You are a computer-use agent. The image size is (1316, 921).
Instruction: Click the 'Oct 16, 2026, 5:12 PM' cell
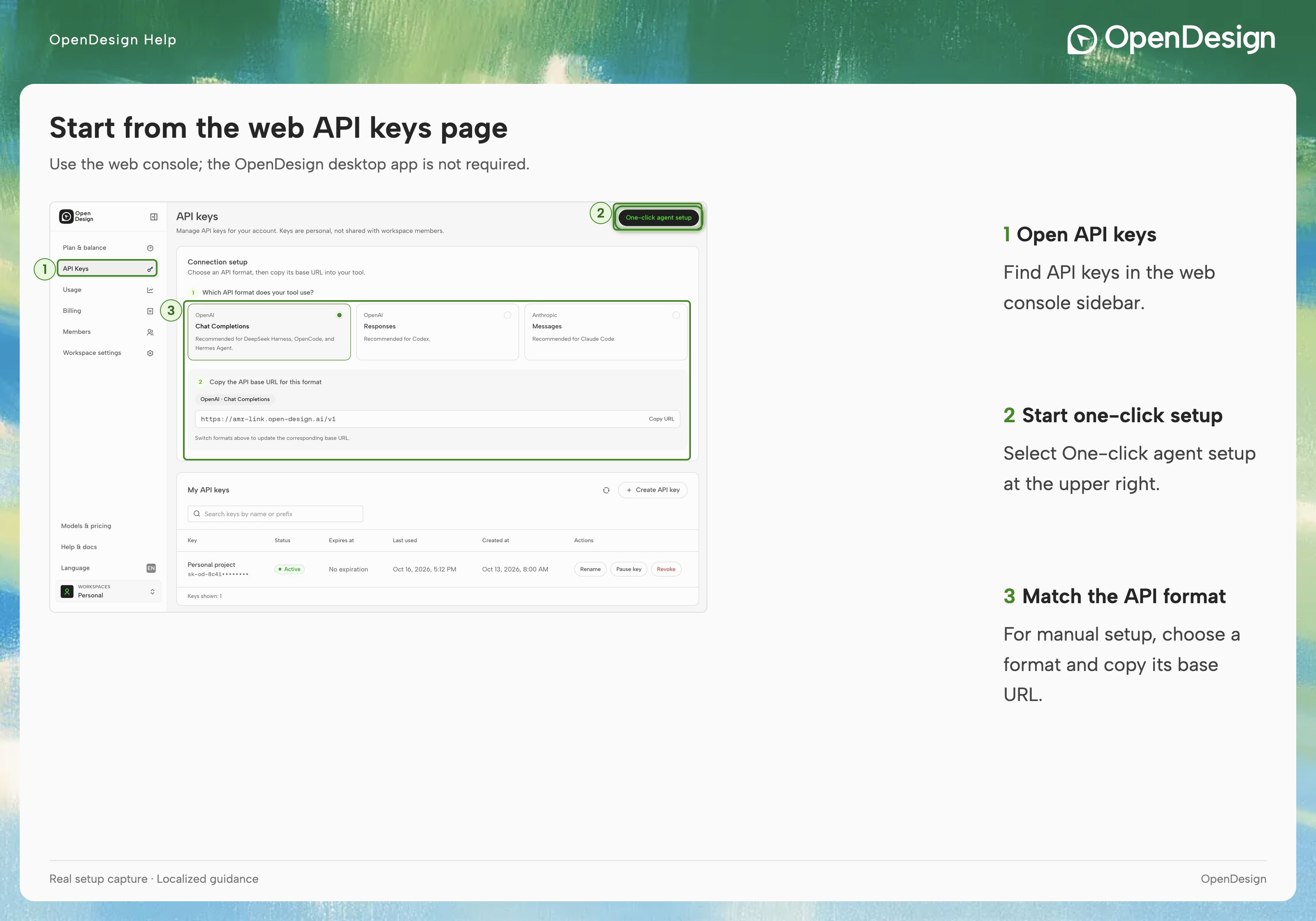[424, 569]
